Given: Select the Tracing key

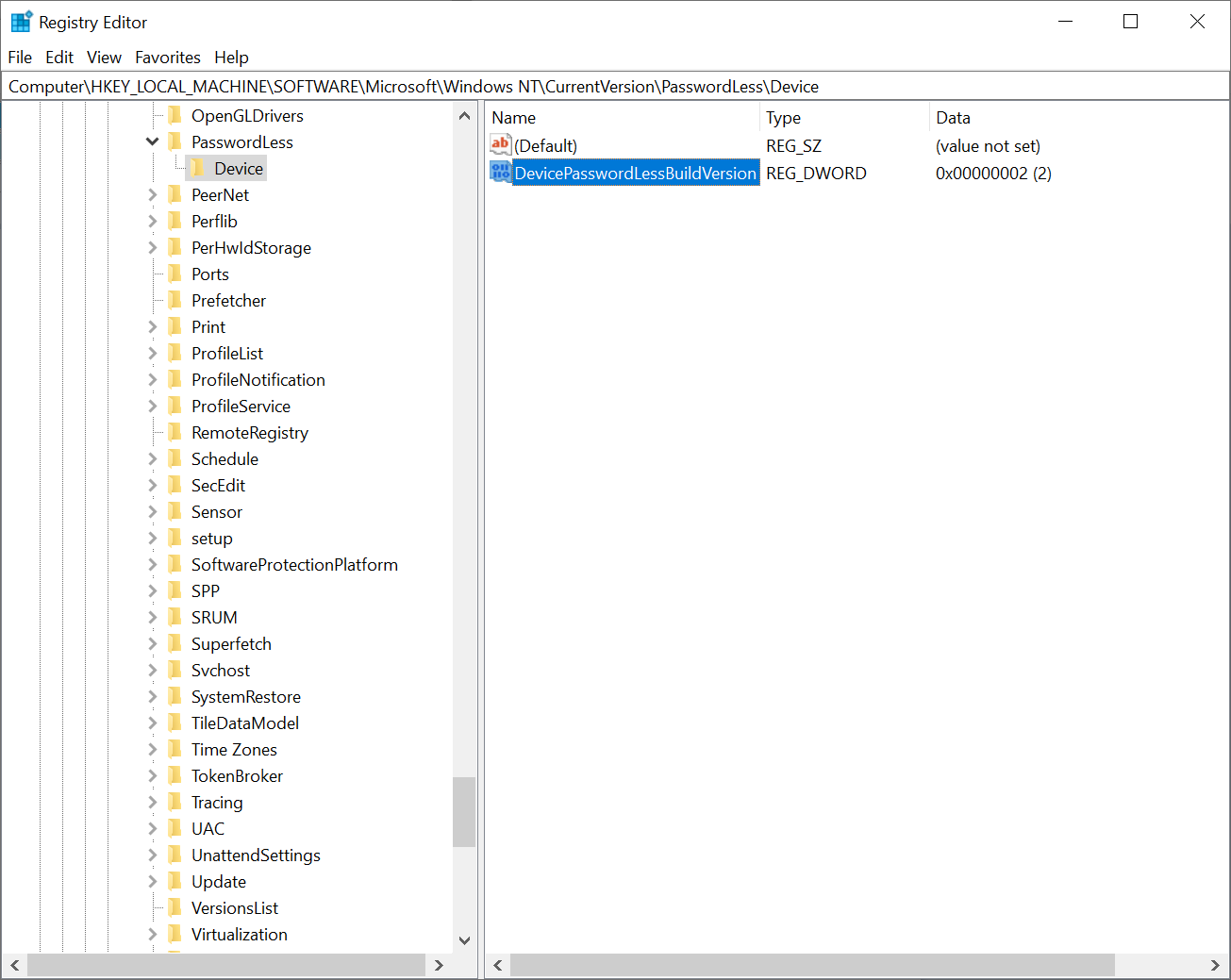Looking at the screenshot, I should click(x=217, y=803).
